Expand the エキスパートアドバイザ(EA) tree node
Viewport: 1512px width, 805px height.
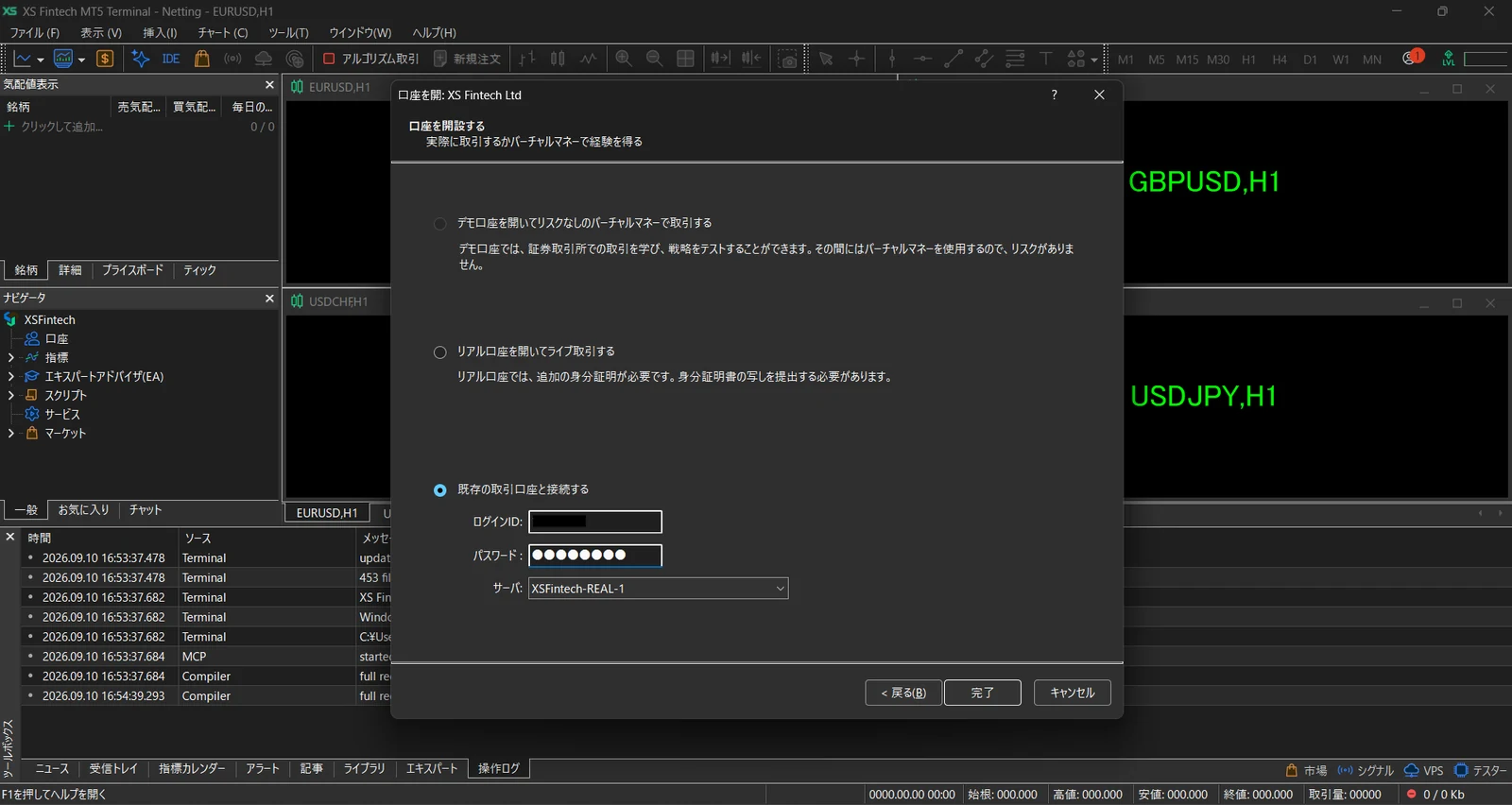point(10,377)
